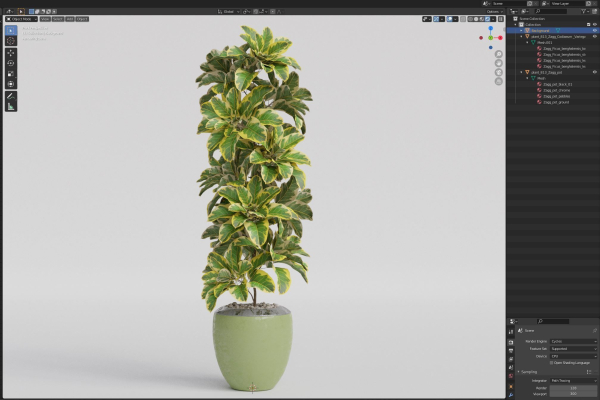Toggle viewport overlays button
This screenshot has height=400, width=600.
(x=450, y=19)
